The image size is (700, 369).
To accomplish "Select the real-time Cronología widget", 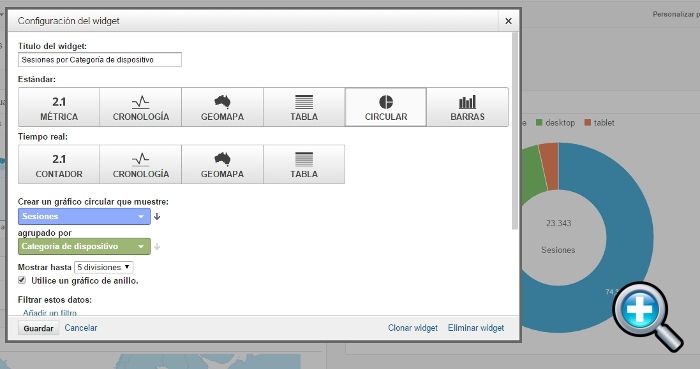I will tap(141, 164).
